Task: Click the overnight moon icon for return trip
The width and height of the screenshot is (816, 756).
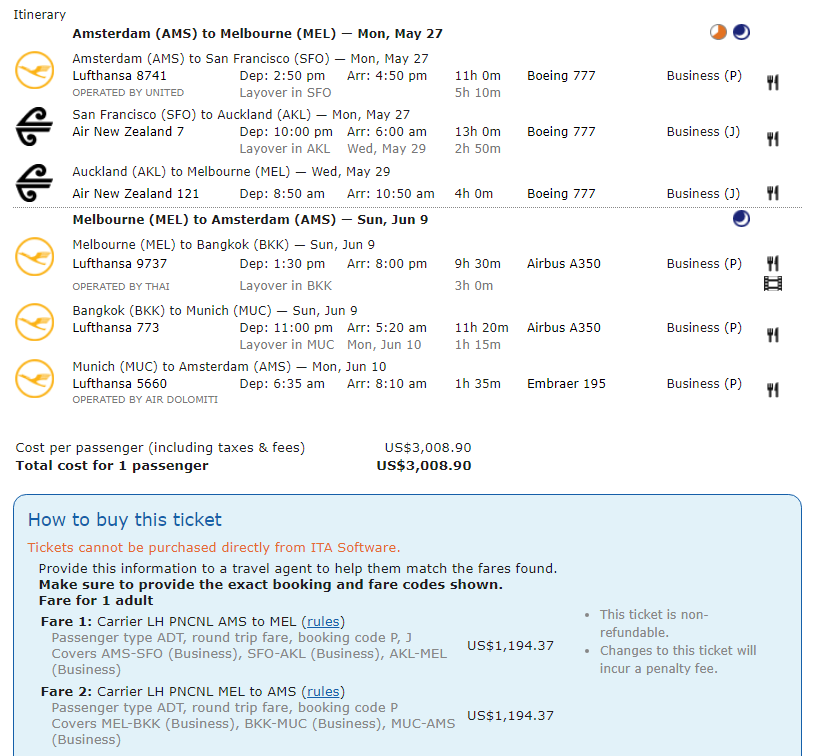Action: coord(741,219)
